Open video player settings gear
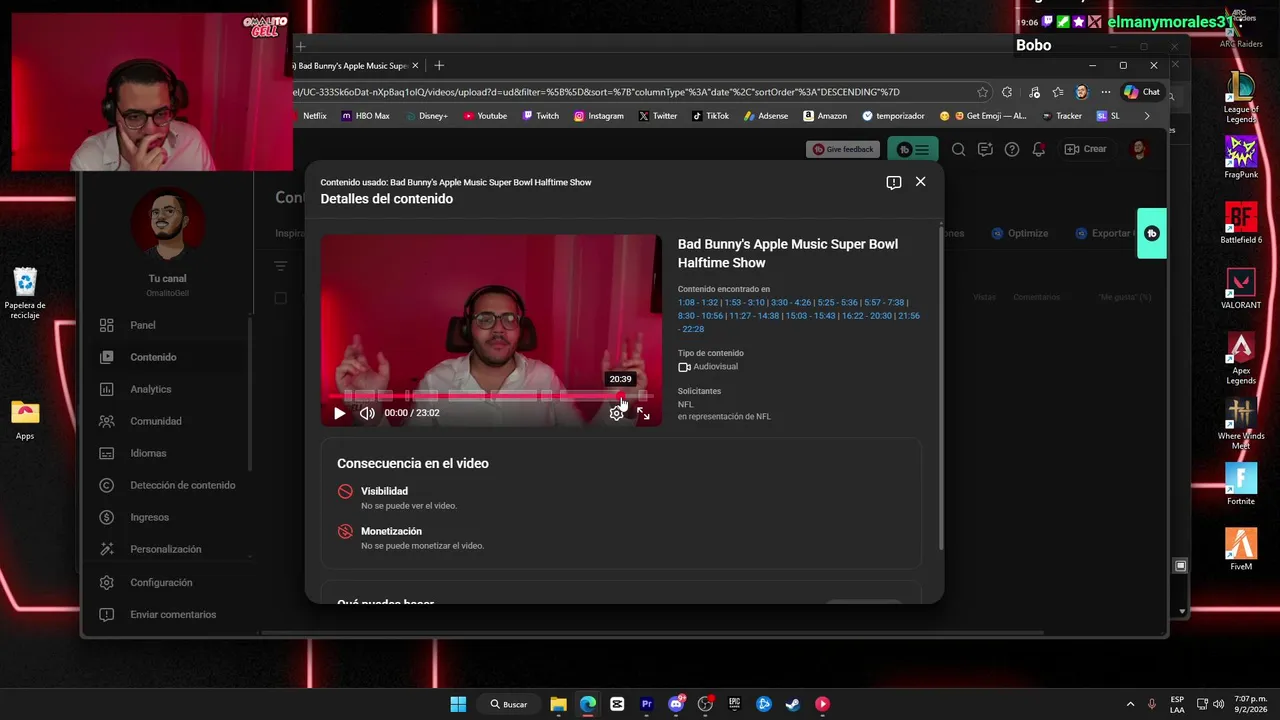The height and width of the screenshot is (720, 1280). (x=616, y=413)
